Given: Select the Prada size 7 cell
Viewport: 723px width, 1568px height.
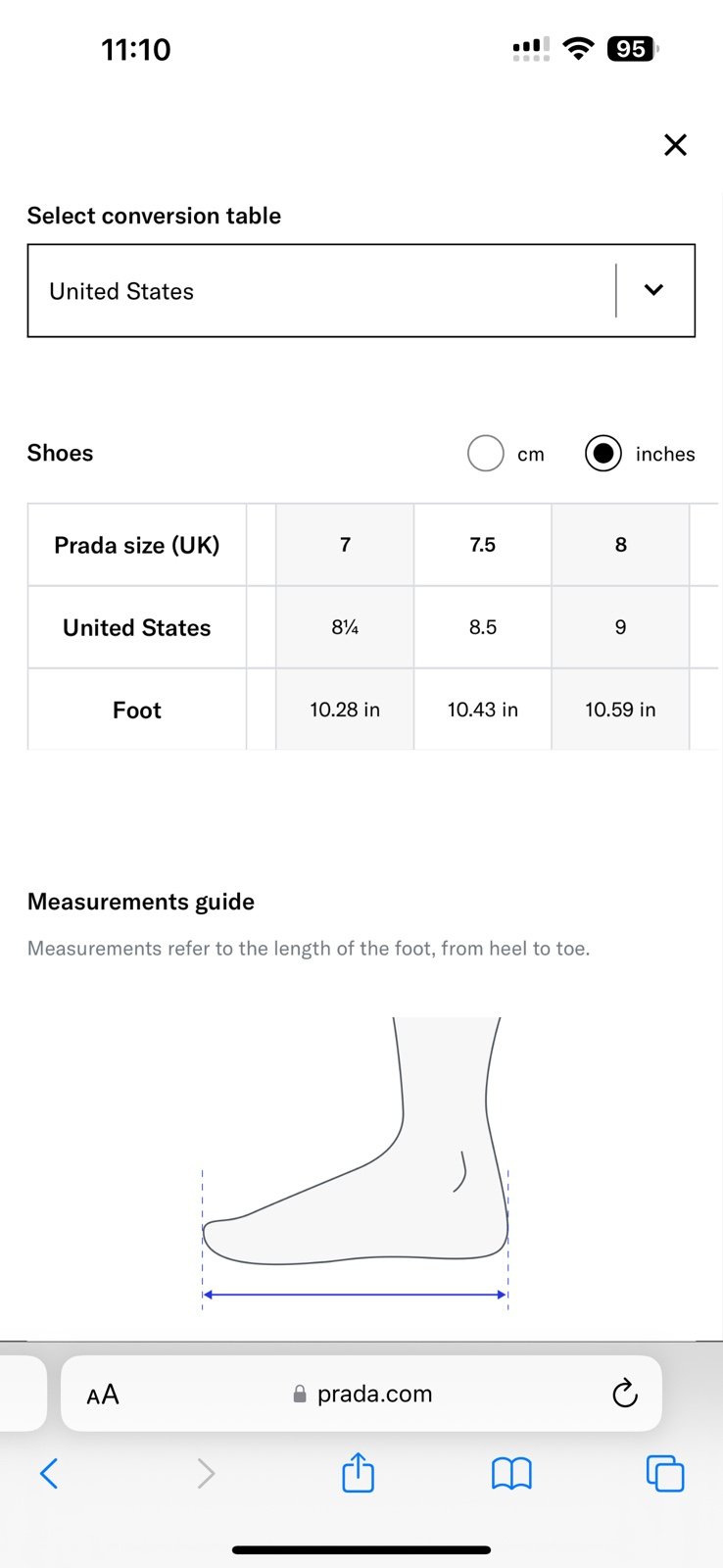Looking at the screenshot, I should coord(345,545).
